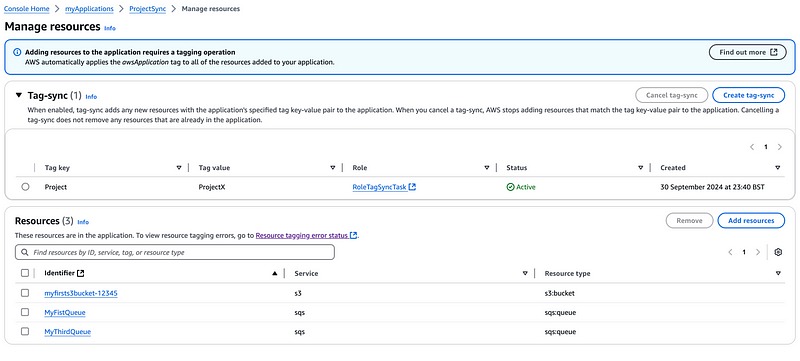Viewport: 800px width, 361px height.
Task: Sort by Tag key column arrow
Action: [179, 168]
